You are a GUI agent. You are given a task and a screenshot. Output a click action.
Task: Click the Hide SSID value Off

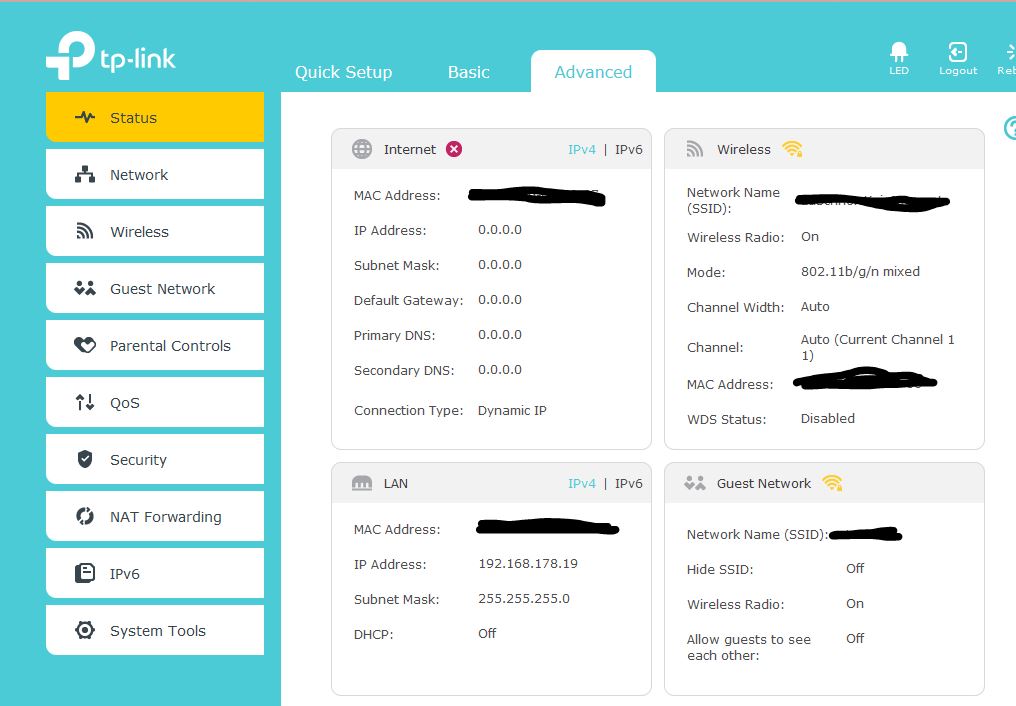(x=855, y=569)
